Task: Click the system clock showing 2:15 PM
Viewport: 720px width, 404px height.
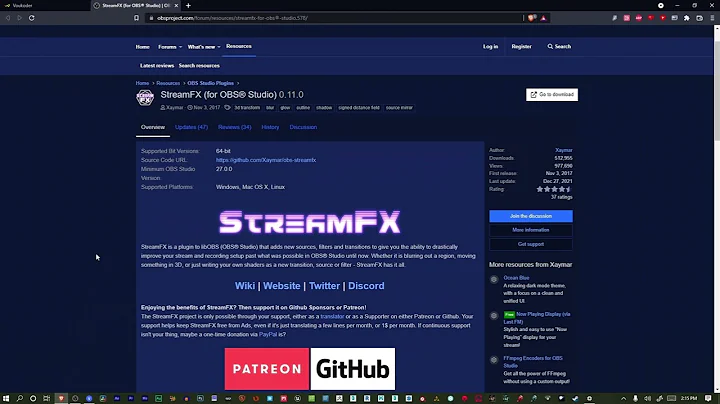Action: point(689,398)
